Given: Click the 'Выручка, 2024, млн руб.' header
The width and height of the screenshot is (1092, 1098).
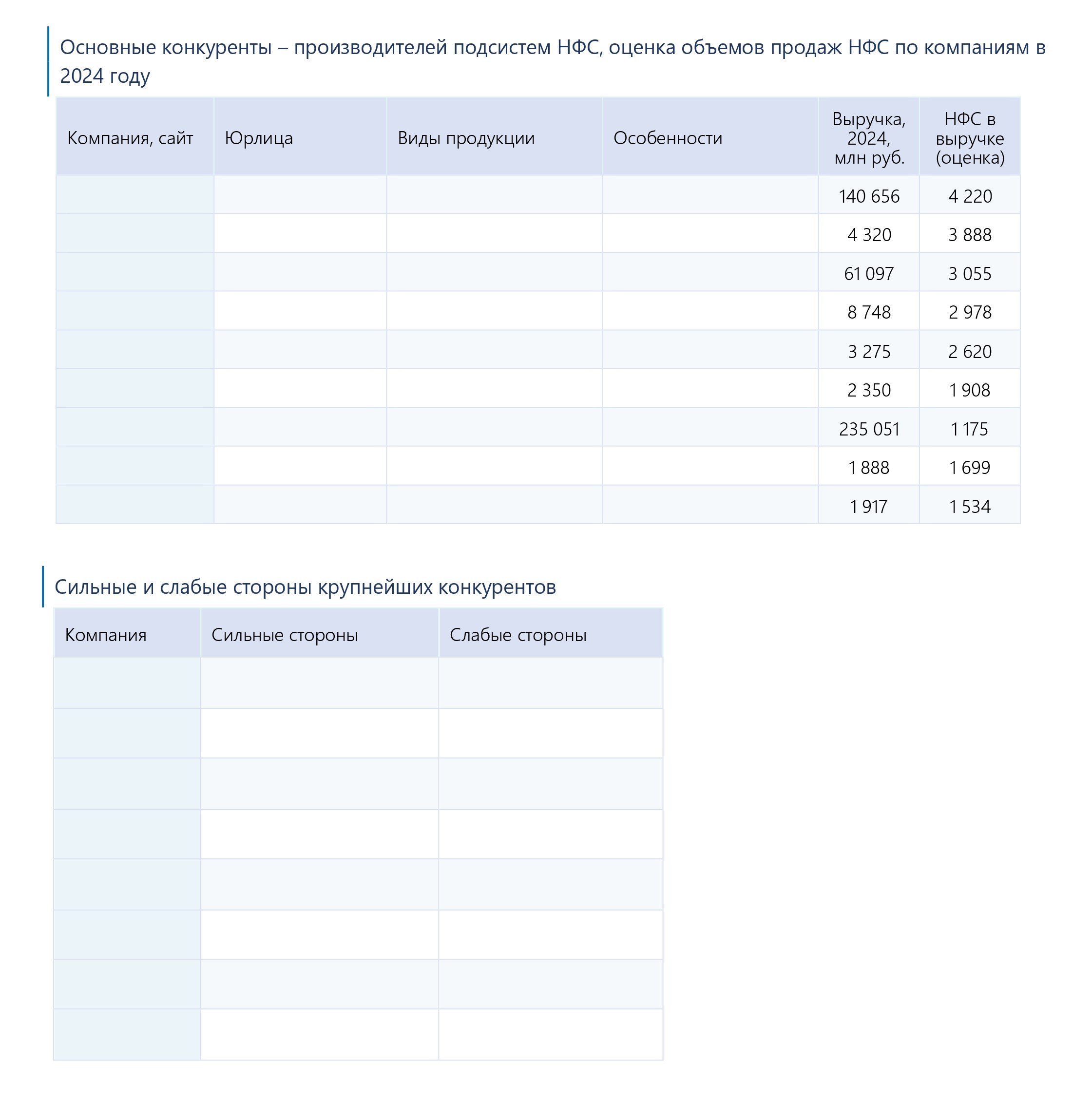Looking at the screenshot, I should 868,138.
